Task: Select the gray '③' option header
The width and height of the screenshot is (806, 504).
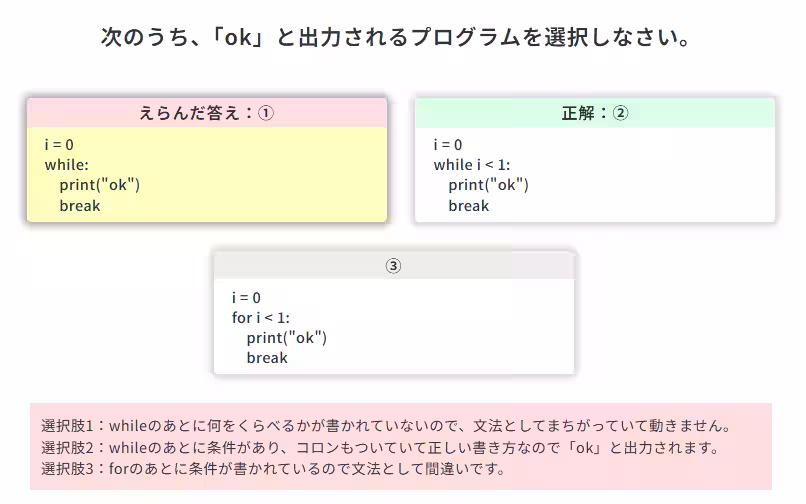Action: tap(393, 265)
